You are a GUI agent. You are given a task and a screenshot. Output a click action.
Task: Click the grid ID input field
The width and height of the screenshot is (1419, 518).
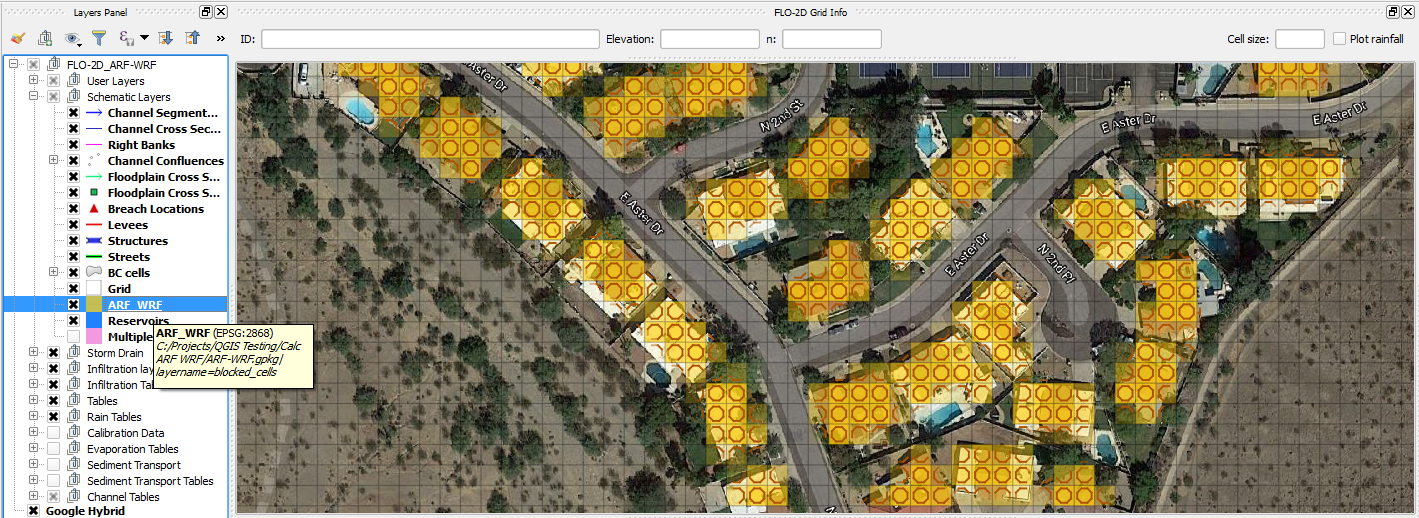pyautogui.click(x=430, y=39)
